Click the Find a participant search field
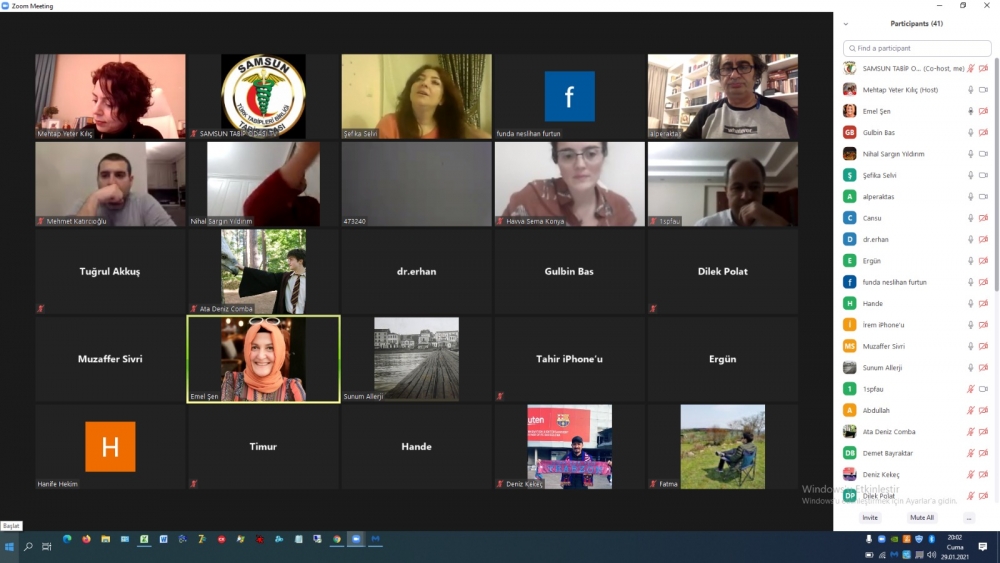The width and height of the screenshot is (1000, 563). click(917, 48)
